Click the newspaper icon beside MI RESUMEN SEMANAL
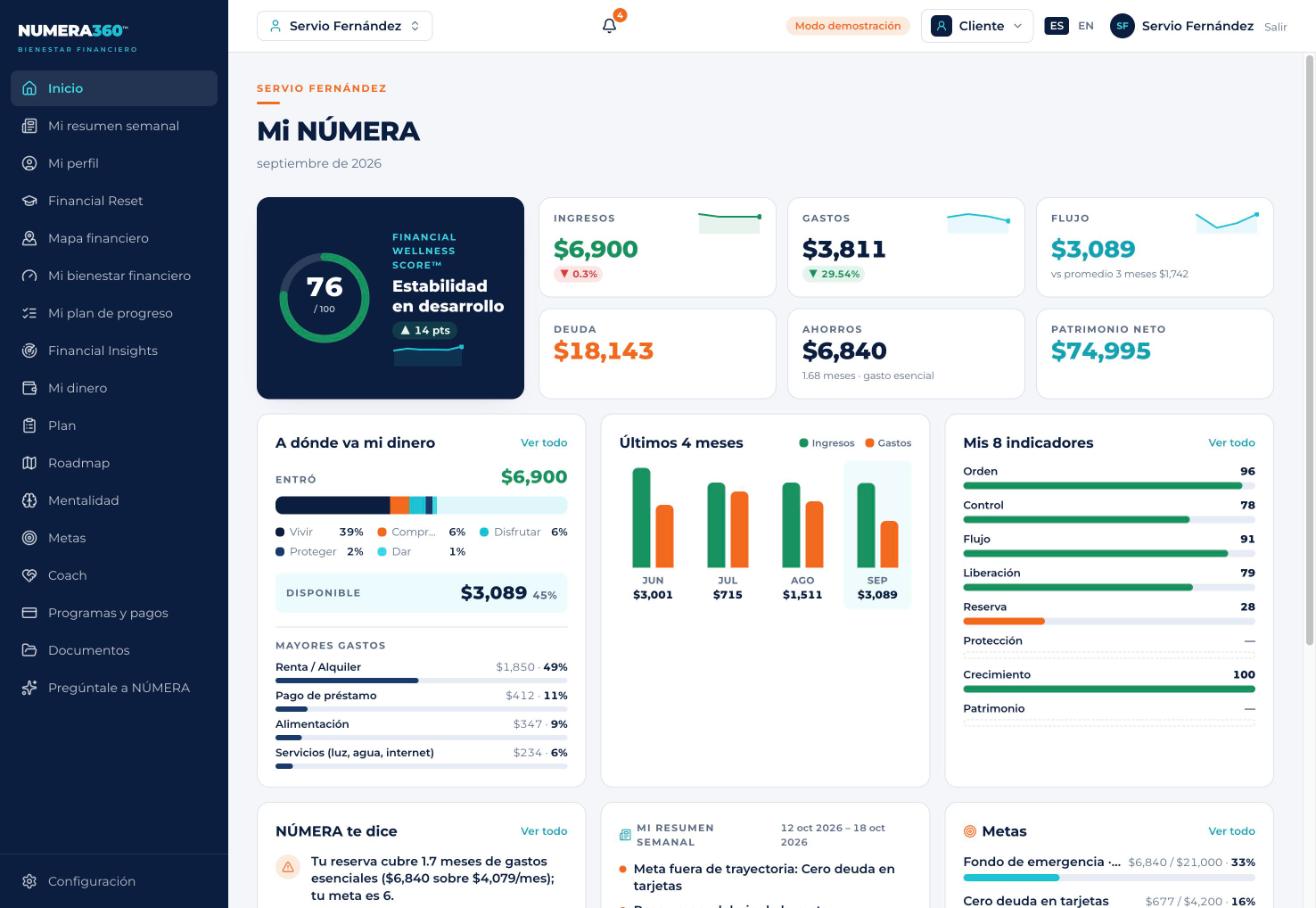The height and width of the screenshot is (908, 1316). [625, 835]
